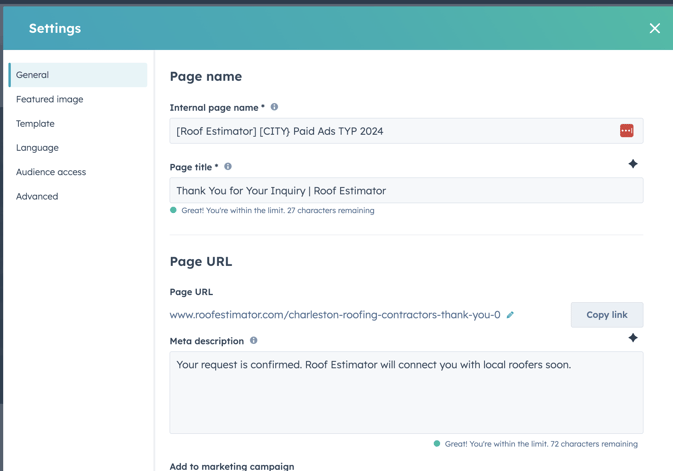Click the info icon next to Meta description
Image resolution: width=673 pixels, height=471 pixels.
coord(254,341)
